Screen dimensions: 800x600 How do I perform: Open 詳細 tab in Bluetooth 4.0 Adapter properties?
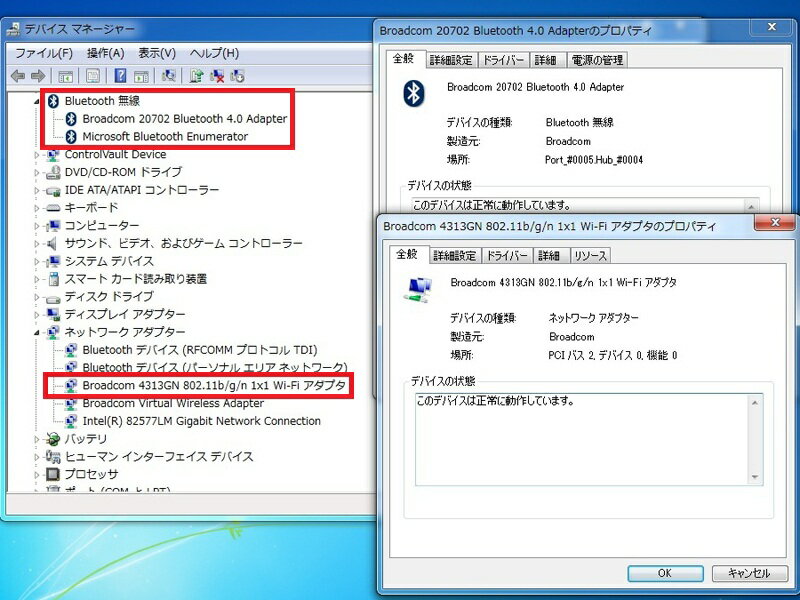coord(546,60)
